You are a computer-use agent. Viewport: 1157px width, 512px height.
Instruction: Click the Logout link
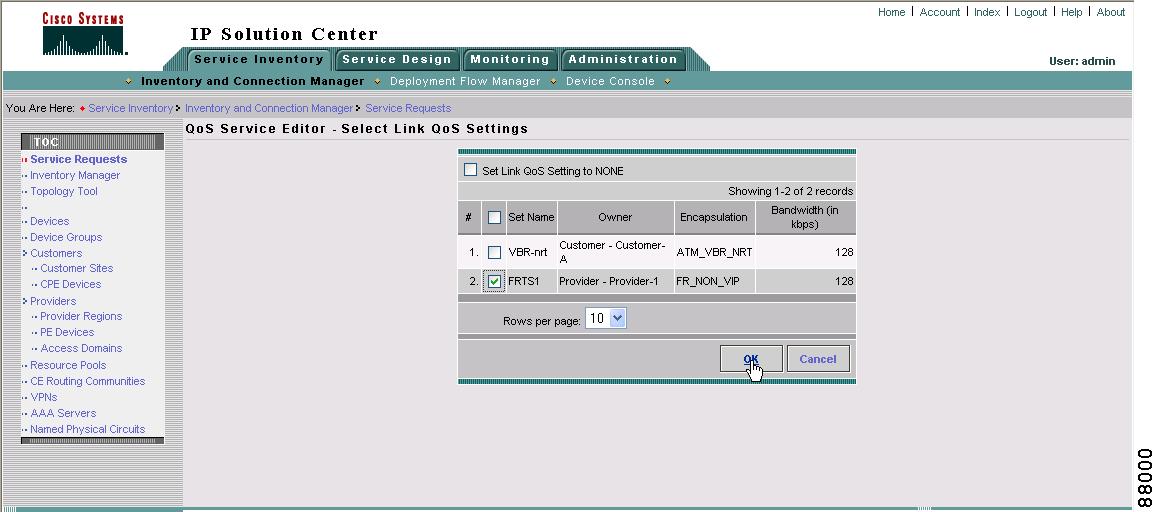(x=1030, y=12)
